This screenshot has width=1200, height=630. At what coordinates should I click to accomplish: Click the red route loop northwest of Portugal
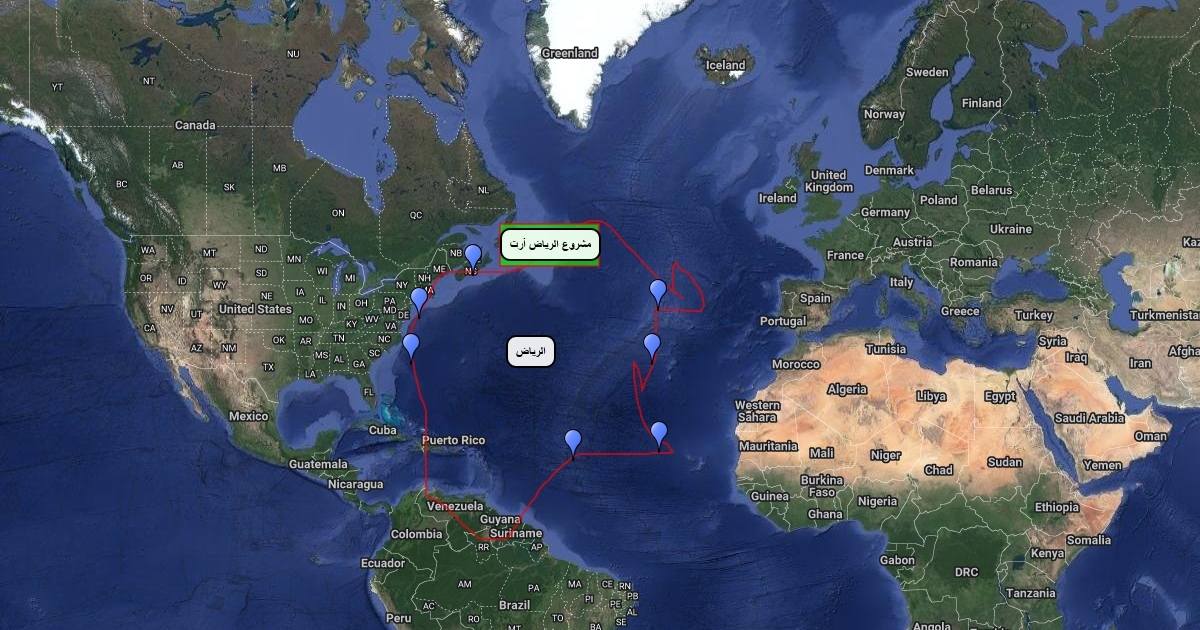688,287
